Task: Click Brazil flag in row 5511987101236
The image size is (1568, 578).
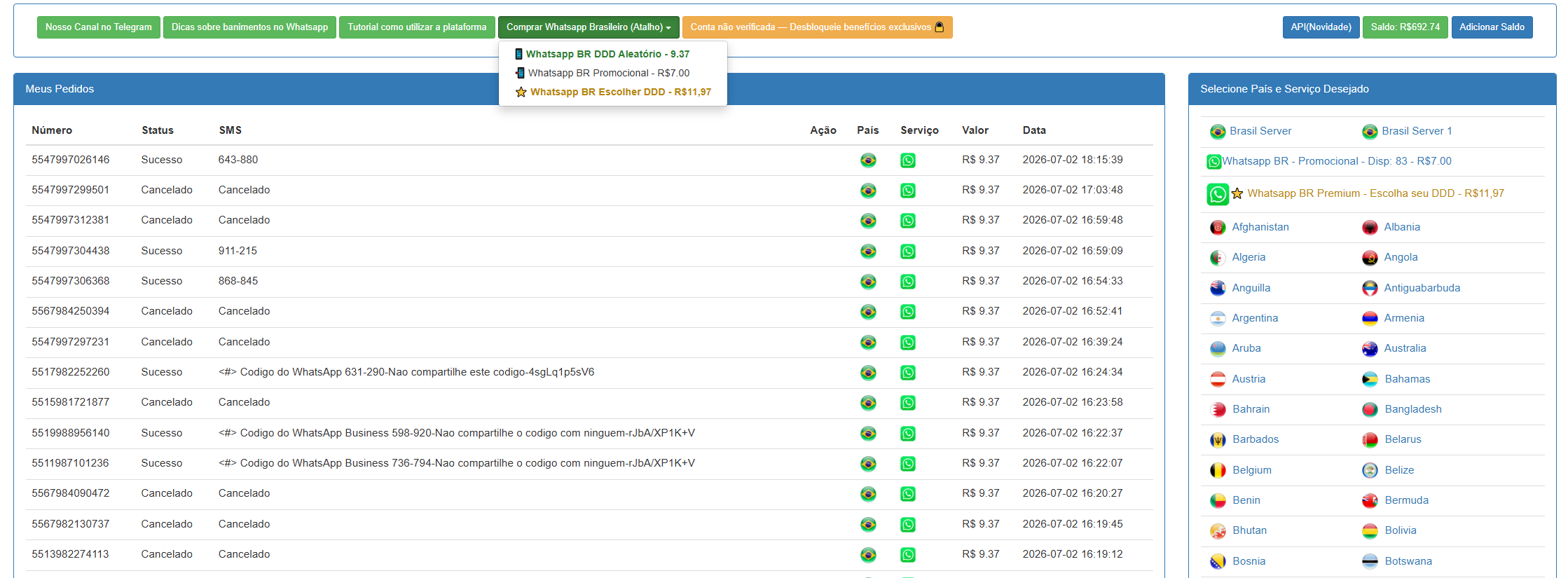Action: 868,464
